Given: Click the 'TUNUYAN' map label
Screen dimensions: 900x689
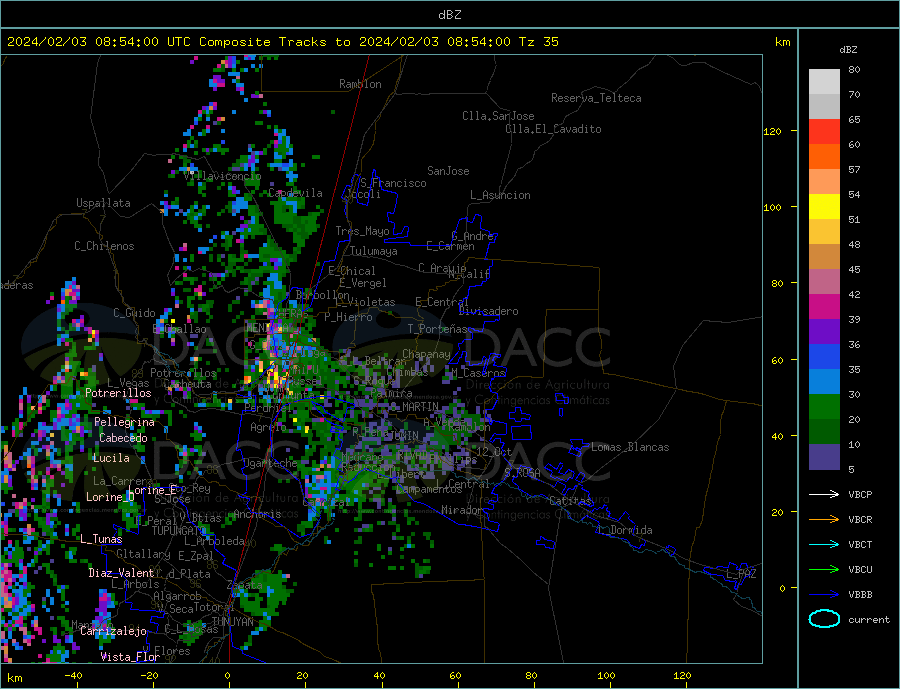Looking at the screenshot, I should click(x=232, y=622).
